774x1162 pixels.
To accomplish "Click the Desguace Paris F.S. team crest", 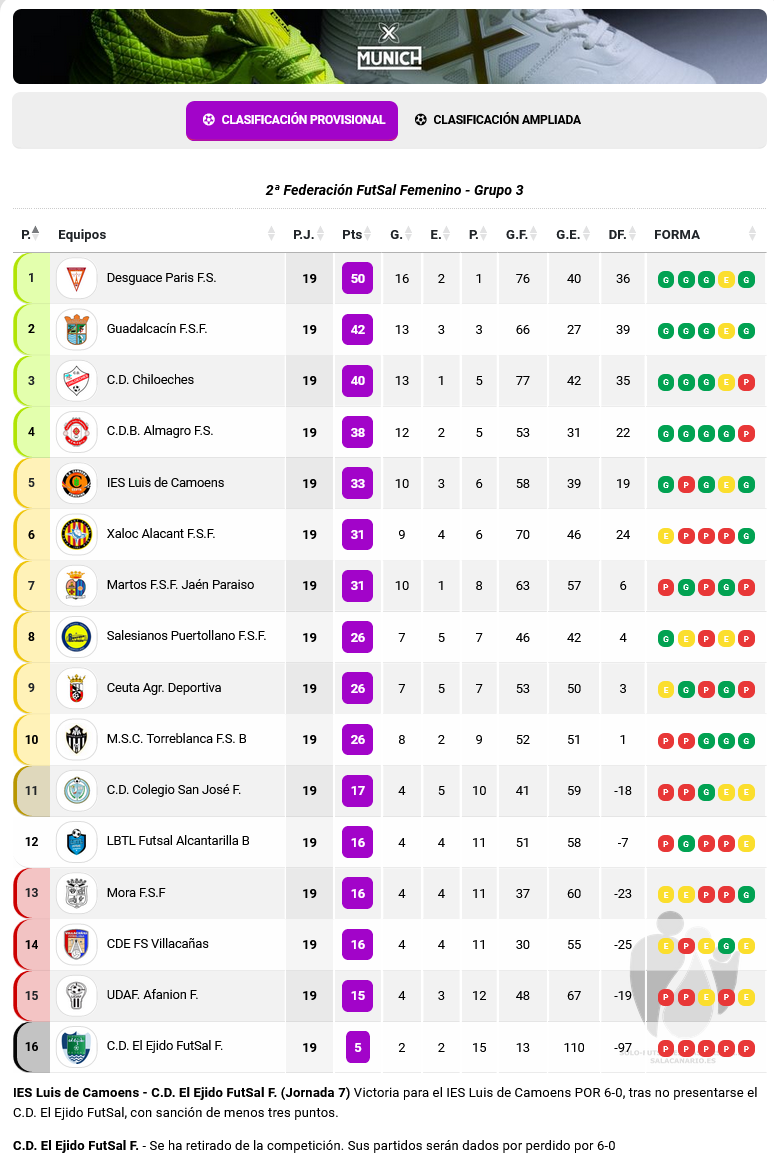I will 76,278.
